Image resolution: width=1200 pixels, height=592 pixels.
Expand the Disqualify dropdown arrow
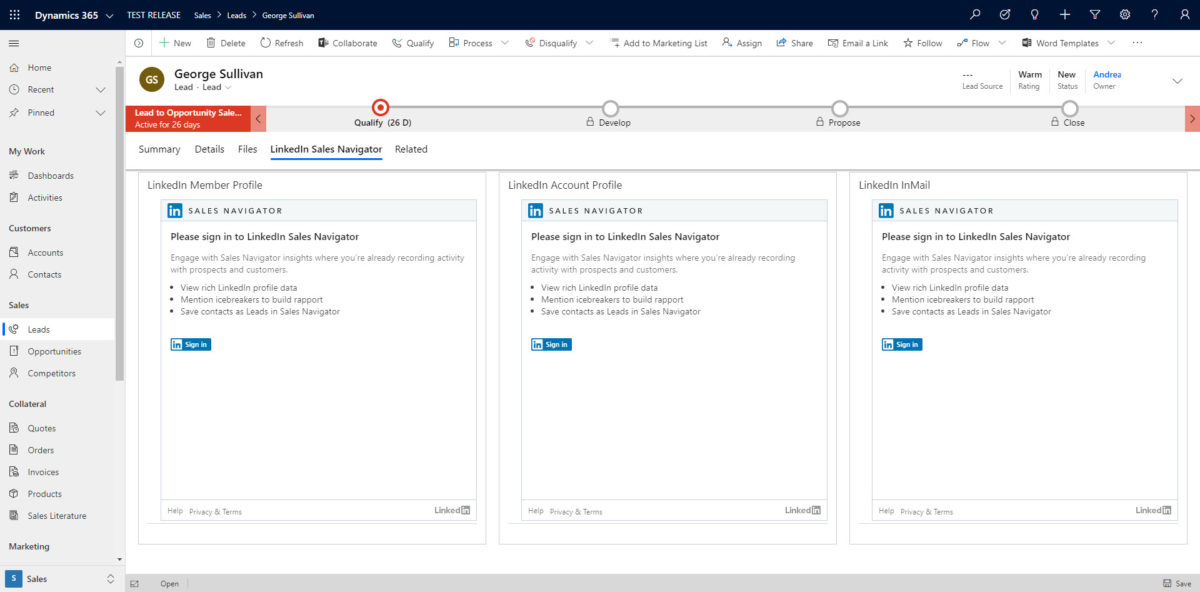pos(589,43)
